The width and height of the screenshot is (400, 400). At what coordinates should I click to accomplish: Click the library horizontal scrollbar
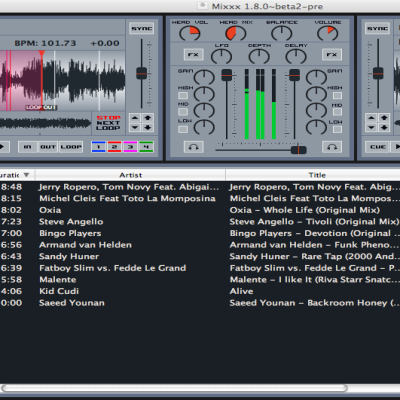coord(174,388)
